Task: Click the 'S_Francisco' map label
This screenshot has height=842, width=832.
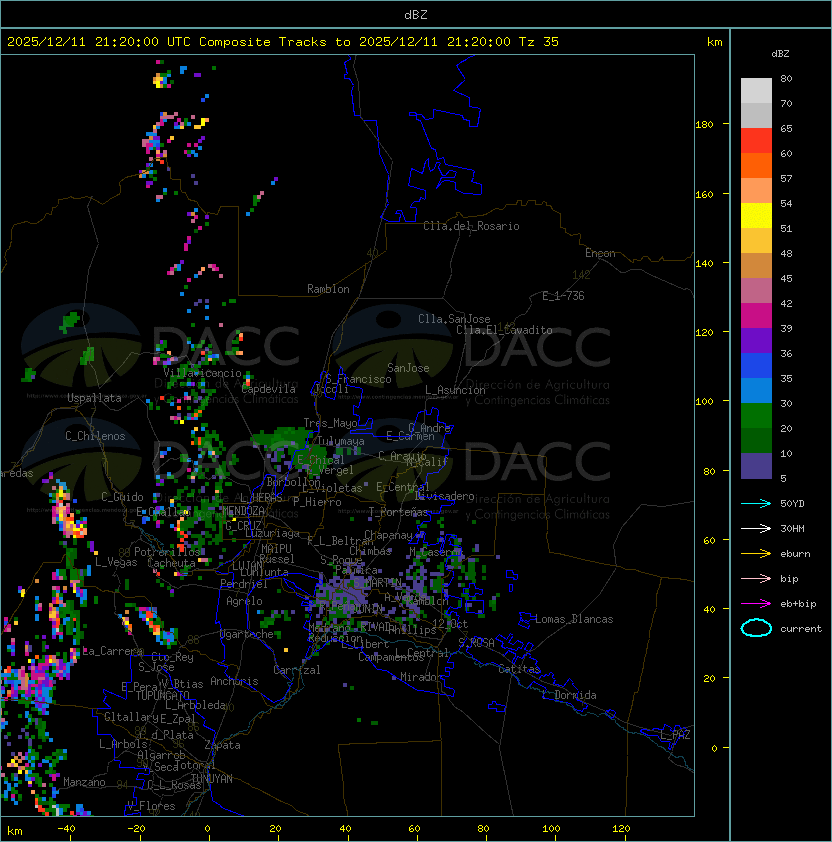Action: (358, 379)
